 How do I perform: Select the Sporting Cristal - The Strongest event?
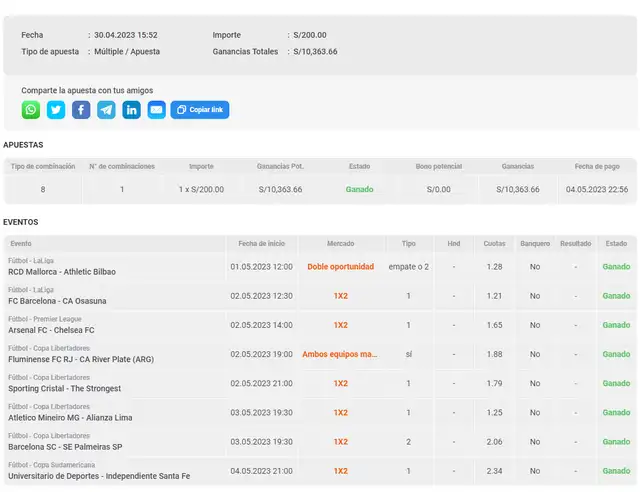pos(64,388)
